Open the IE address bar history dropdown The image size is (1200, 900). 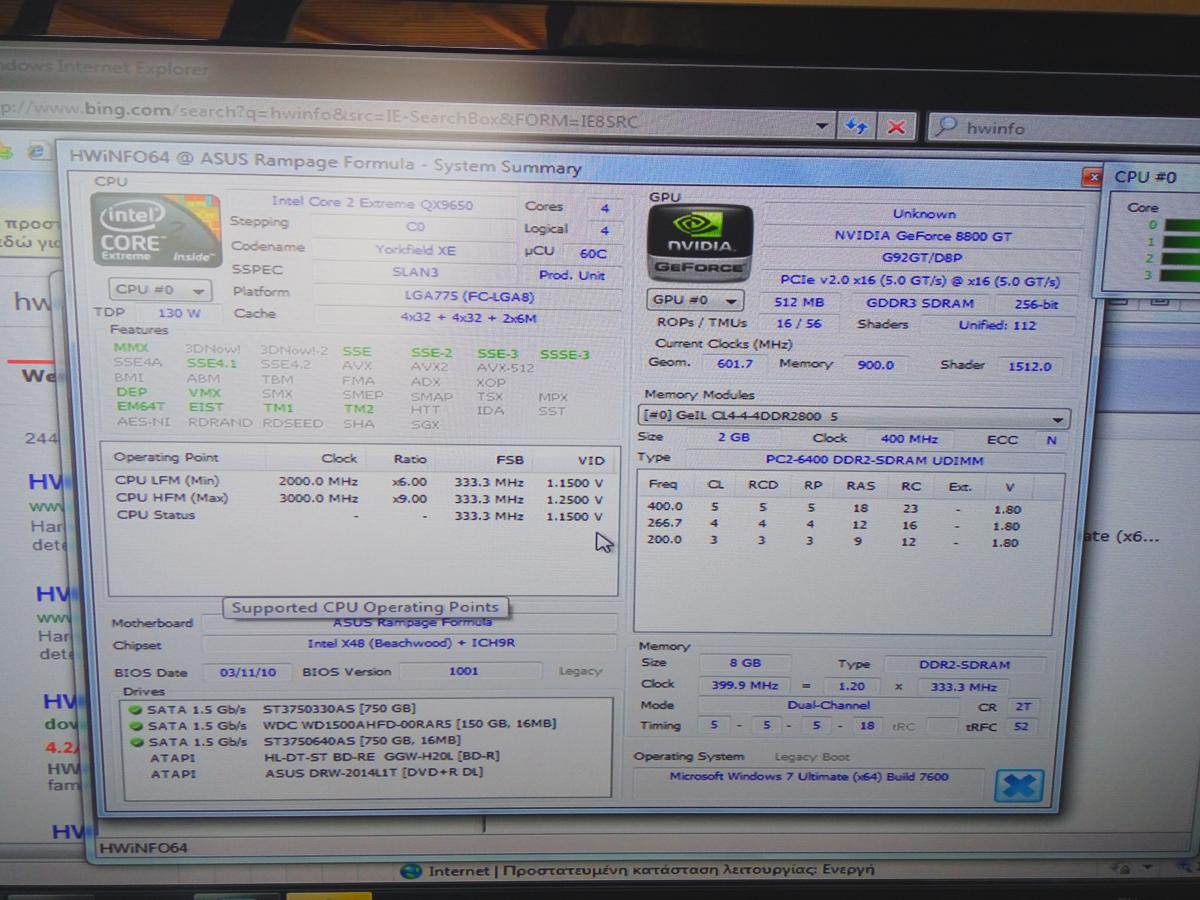tap(822, 125)
